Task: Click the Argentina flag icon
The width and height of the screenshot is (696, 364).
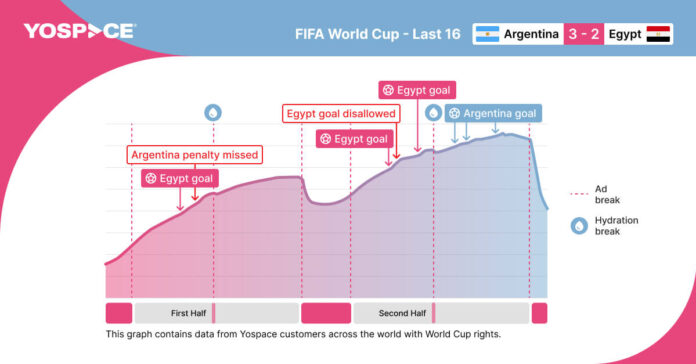Action: click(487, 34)
